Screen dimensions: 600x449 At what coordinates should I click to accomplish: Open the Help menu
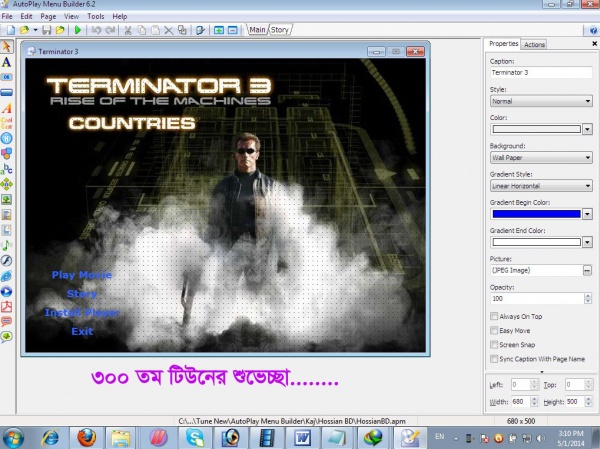120,16
